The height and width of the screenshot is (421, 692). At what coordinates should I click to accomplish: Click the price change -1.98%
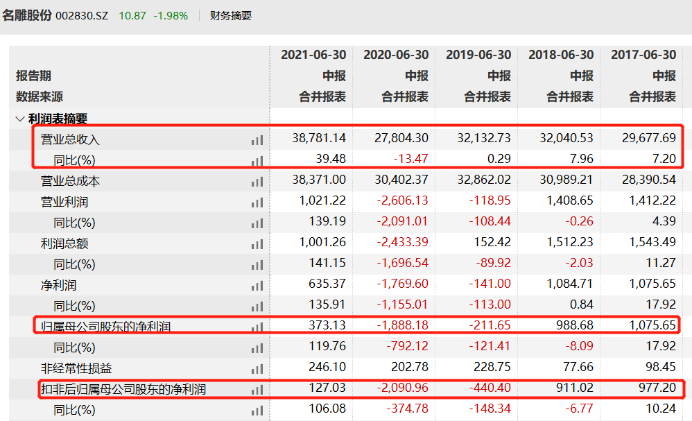171,16
